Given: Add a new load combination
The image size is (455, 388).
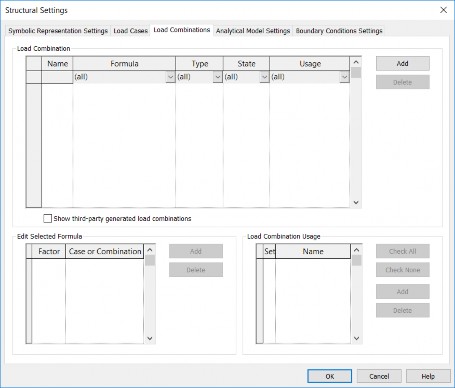Looking at the screenshot, I should [403, 63].
